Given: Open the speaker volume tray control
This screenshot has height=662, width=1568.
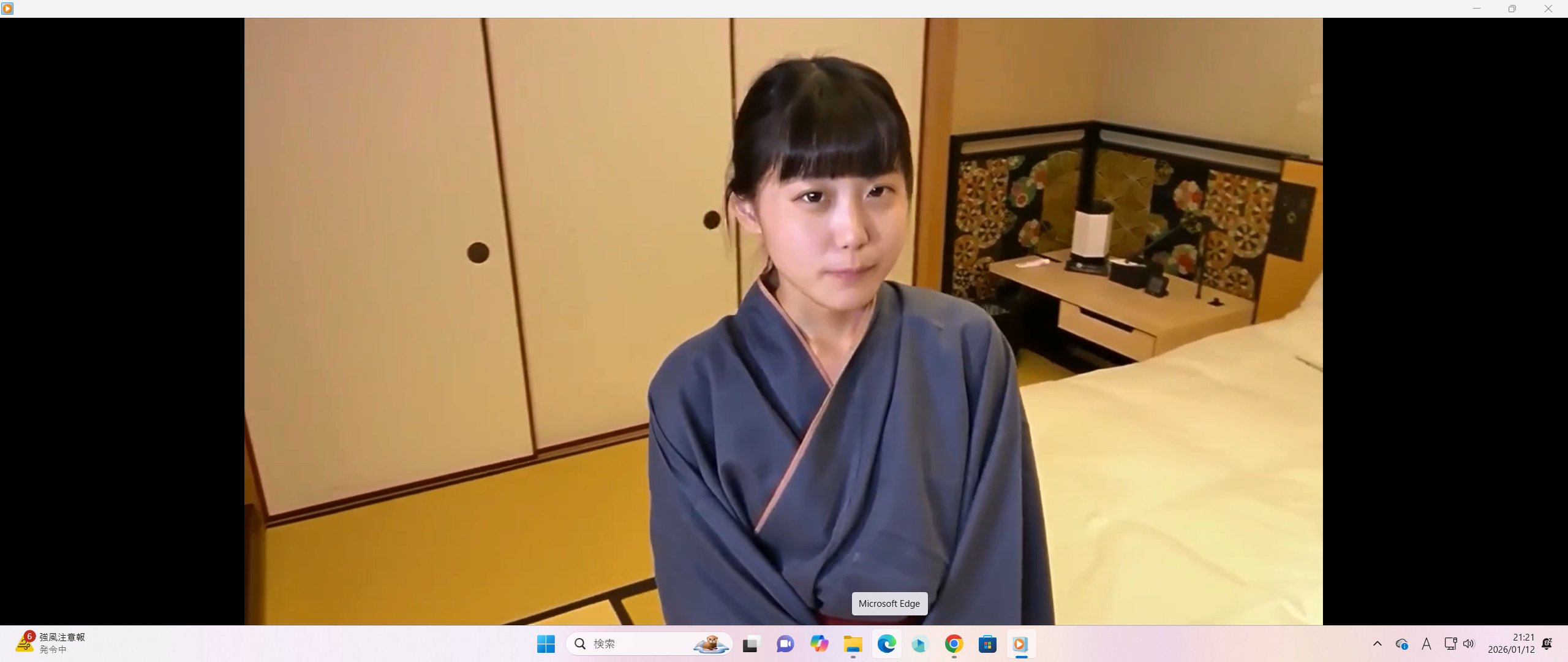Looking at the screenshot, I should coord(1468,644).
